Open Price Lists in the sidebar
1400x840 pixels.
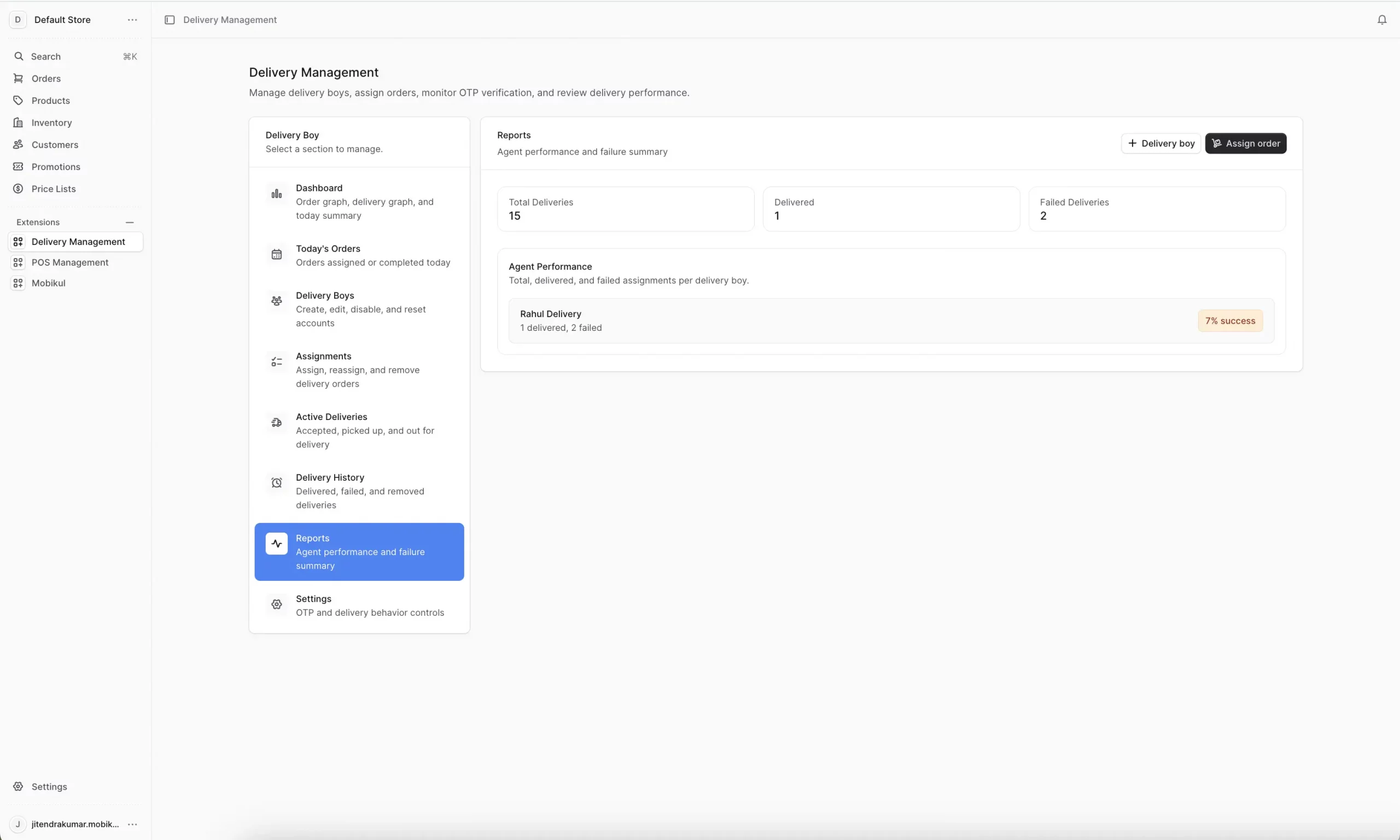tap(75, 189)
